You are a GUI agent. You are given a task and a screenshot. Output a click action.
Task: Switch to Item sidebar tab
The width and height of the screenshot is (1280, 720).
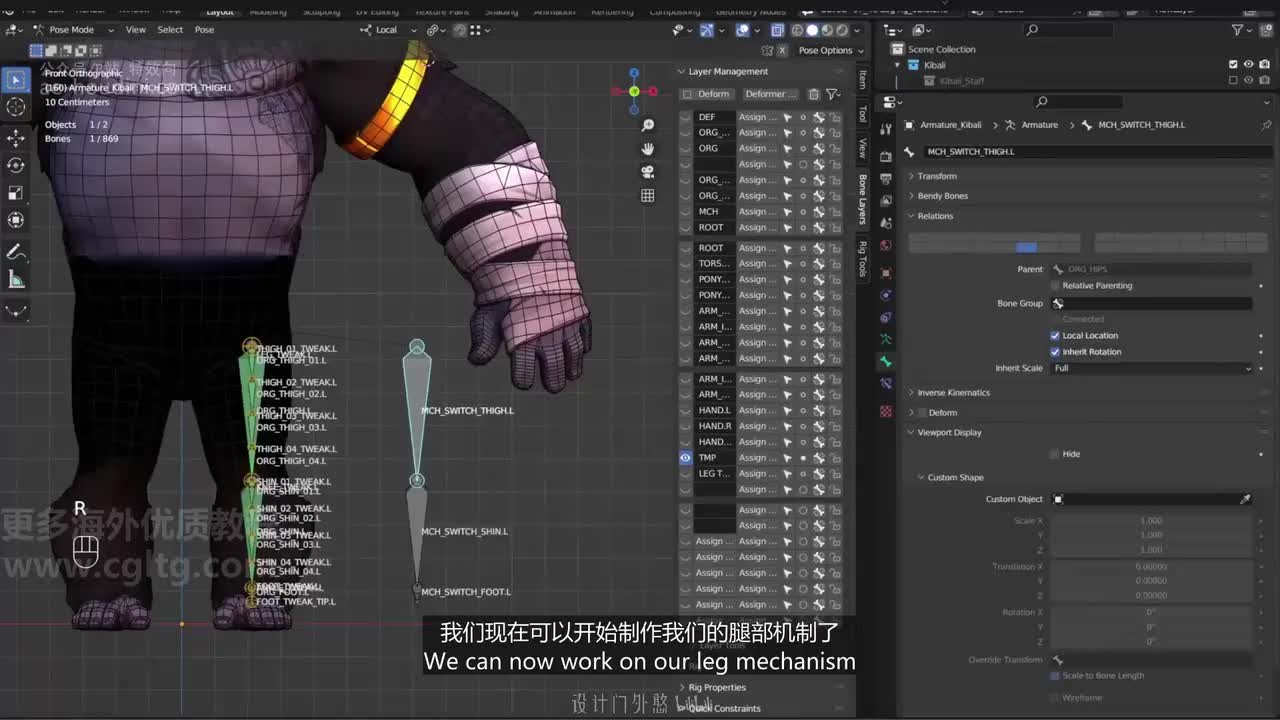(x=863, y=81)
